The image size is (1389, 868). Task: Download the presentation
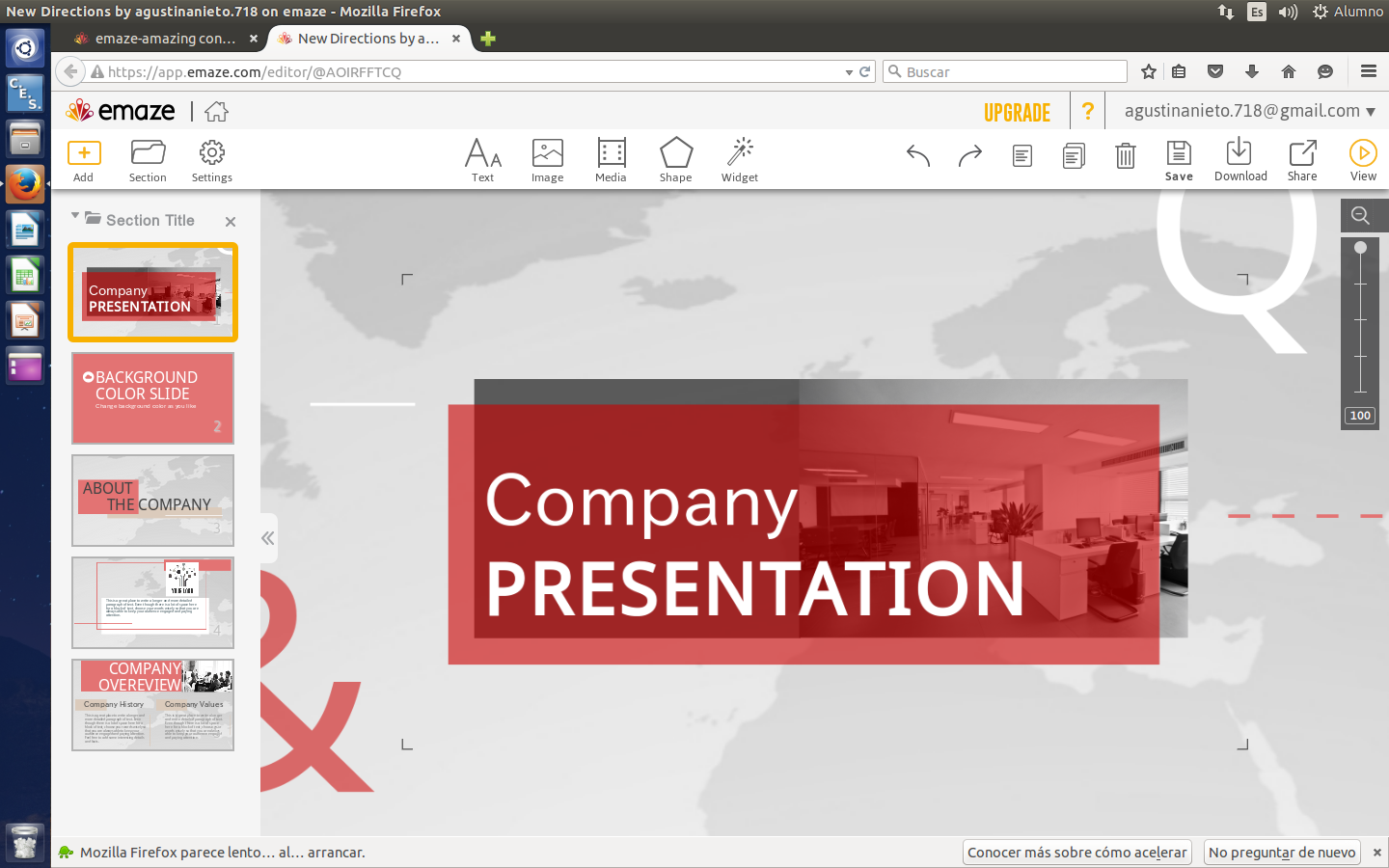(1240, 160)
